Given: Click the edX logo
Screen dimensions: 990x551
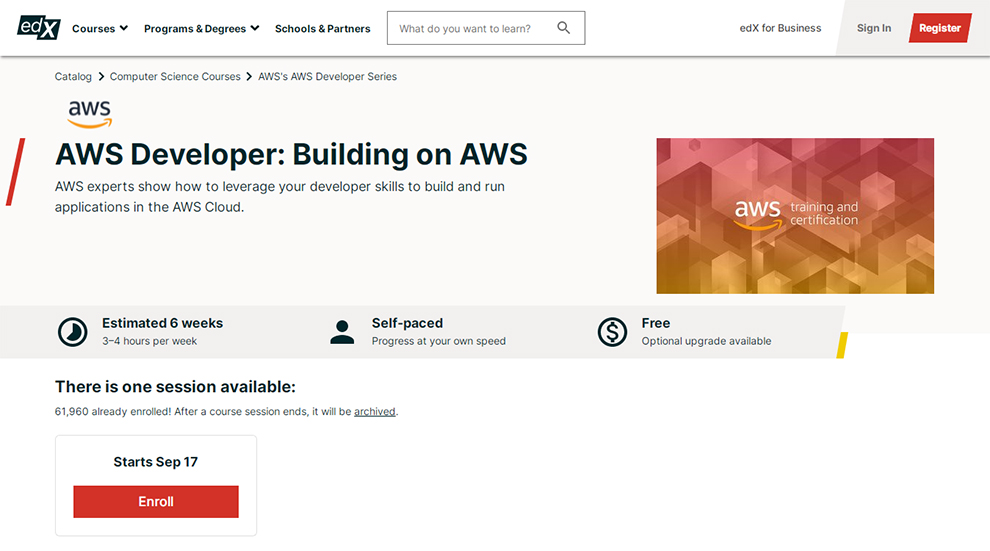Looking at the screenshot, I should (39, 27).
